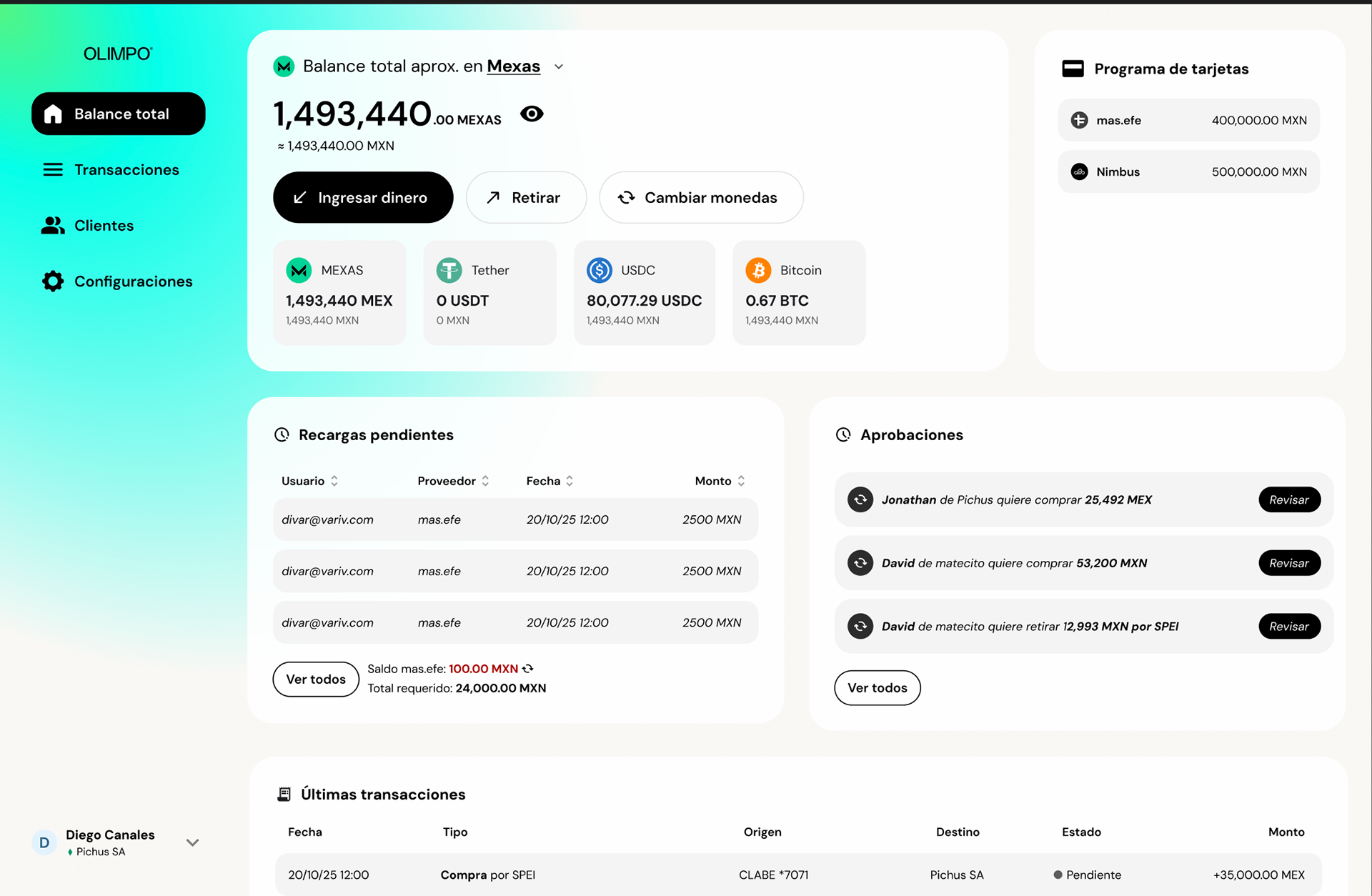1372x896 pixels.
Task: Click the mas.efe card program icon
Action: click(x=1079, y=120)
